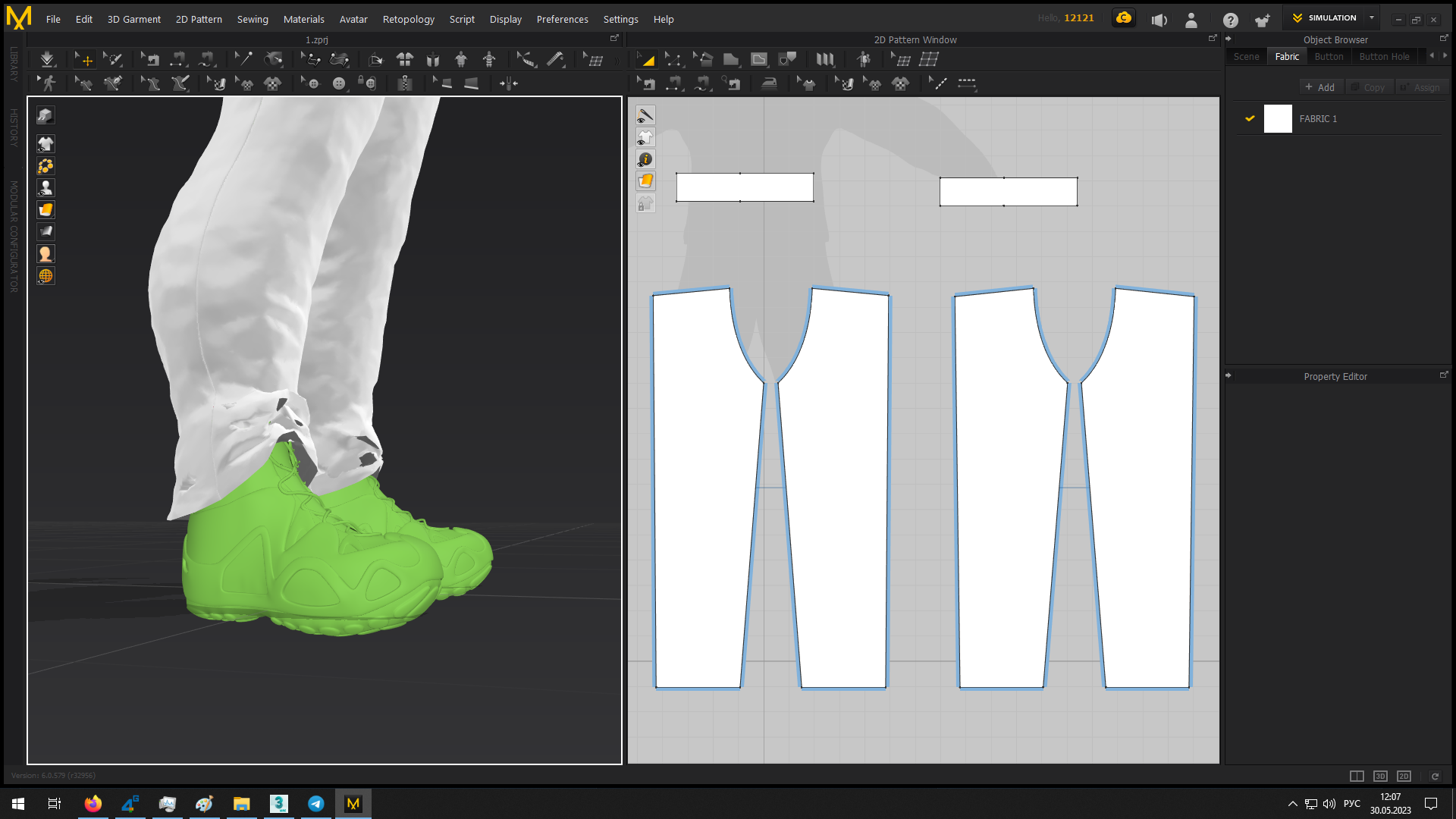Click the FABRIC 1 white color swatch
1456x819 pixels.
(x=1278, y=119)
